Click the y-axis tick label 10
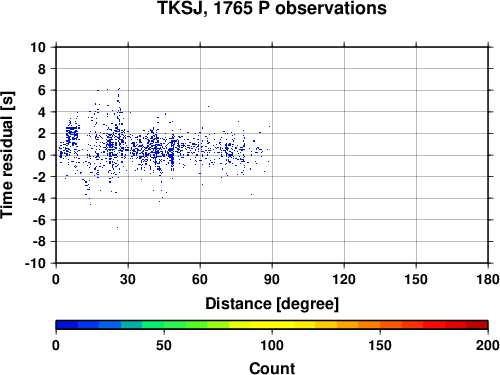Viewport: 500px width, 375px height. (38, 47)
